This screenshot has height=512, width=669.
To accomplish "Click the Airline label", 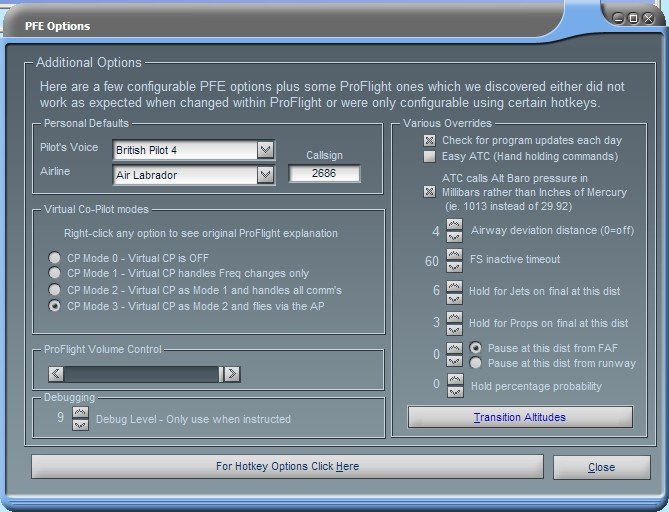I will click(x=55, y=171).
